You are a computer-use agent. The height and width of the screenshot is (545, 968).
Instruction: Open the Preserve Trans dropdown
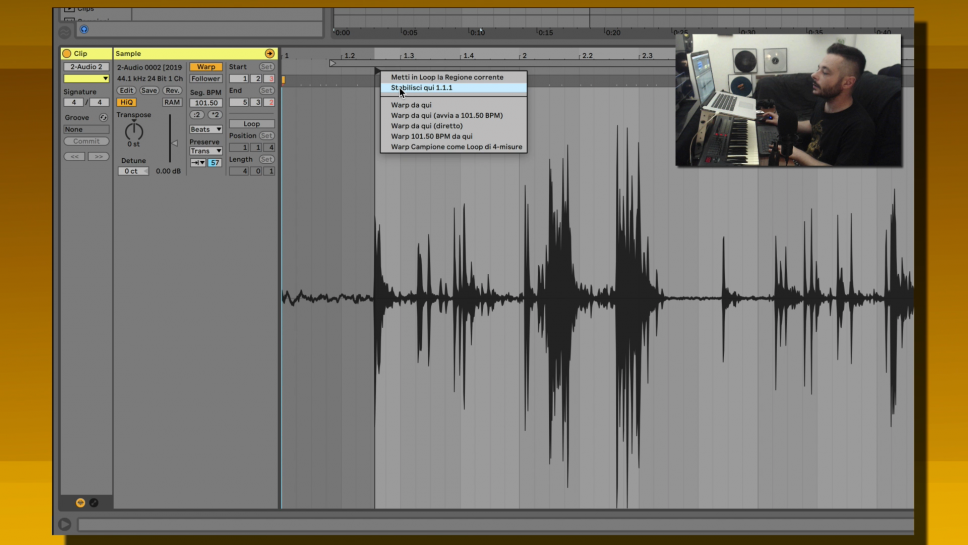pyautogui.click(x=205, y=151)
